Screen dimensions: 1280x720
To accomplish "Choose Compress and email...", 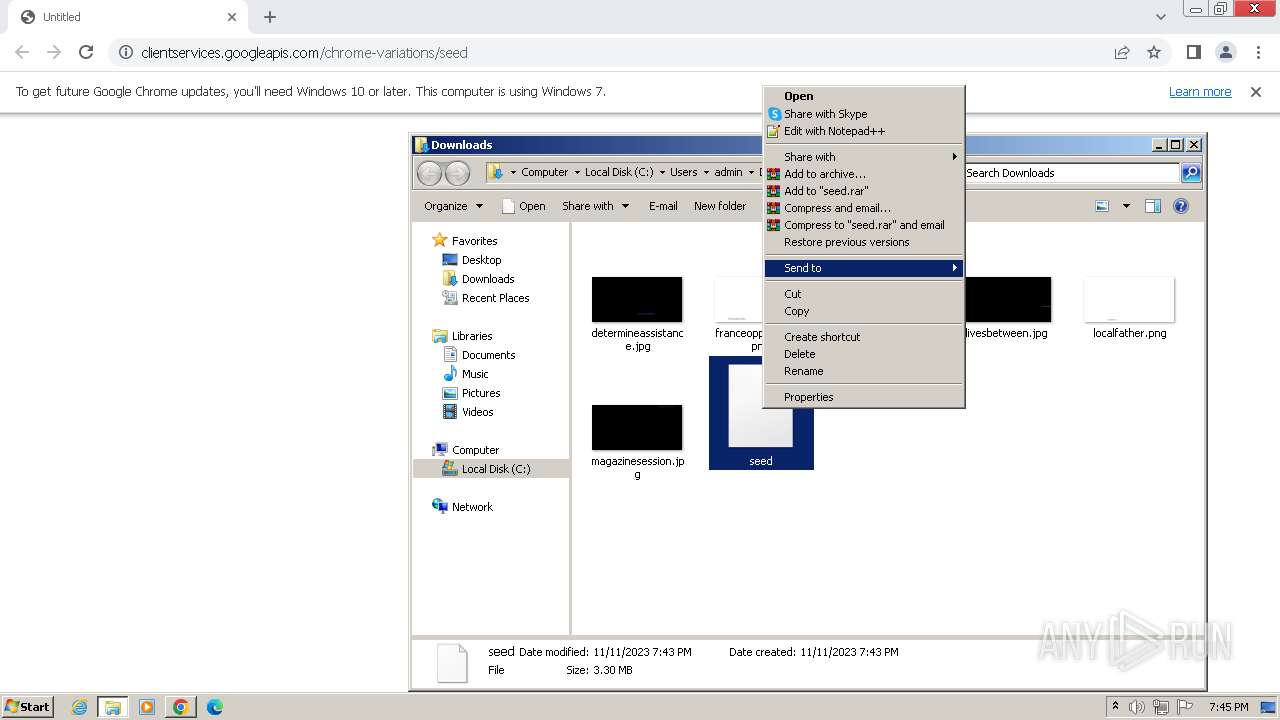I will point(864,208).
